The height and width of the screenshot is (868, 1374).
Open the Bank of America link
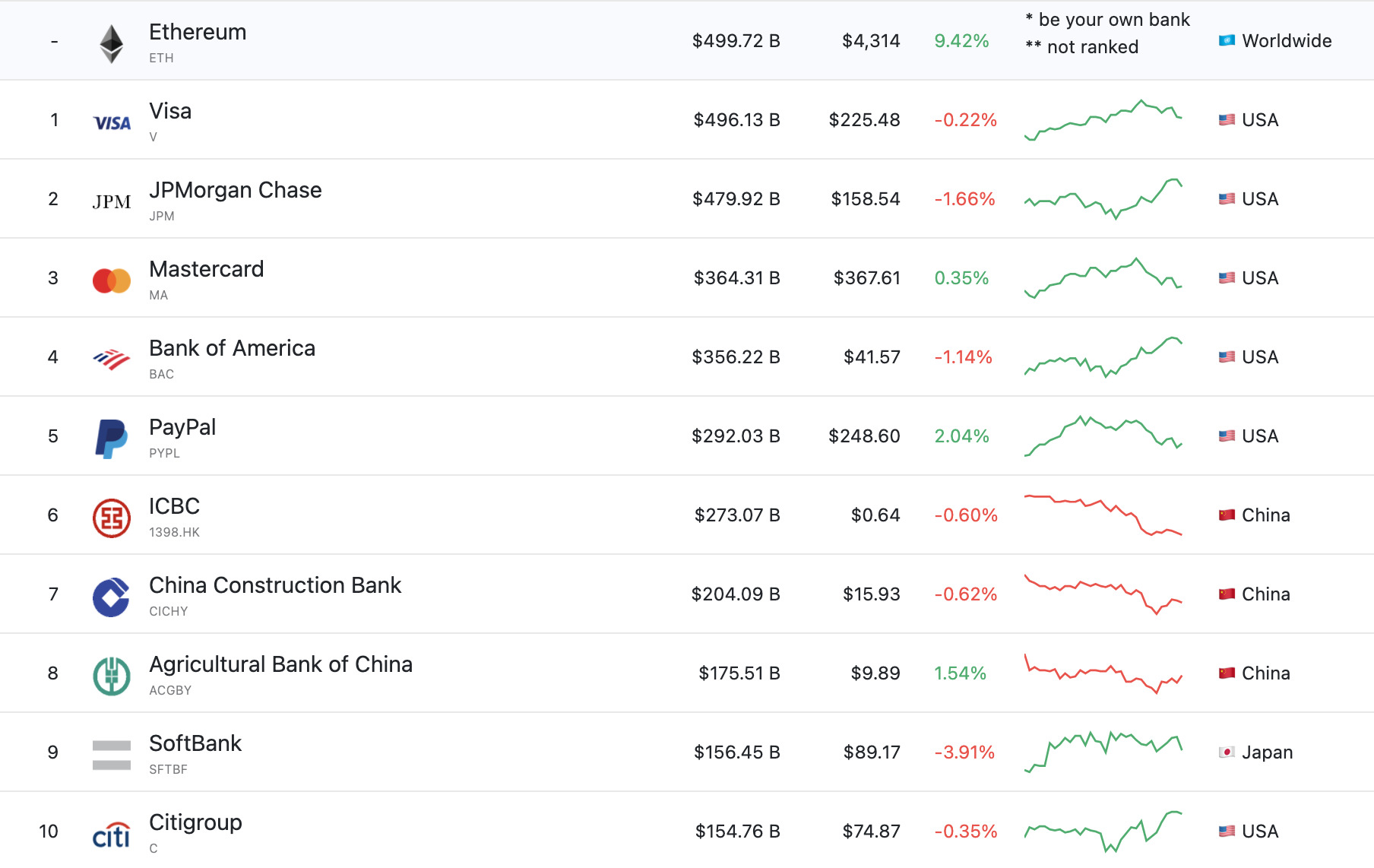pyautogui.click(x=232, y=348)
